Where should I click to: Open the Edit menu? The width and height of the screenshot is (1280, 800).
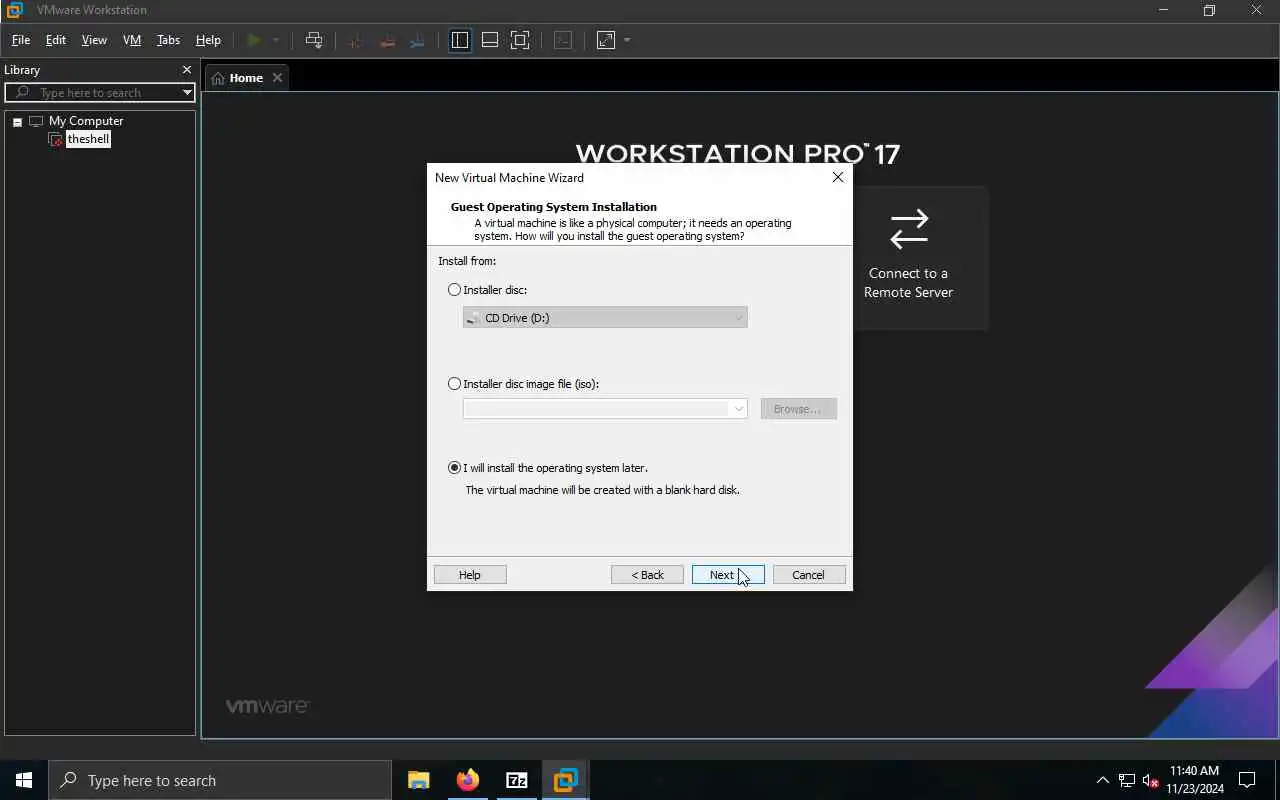(x=56, y=40)
